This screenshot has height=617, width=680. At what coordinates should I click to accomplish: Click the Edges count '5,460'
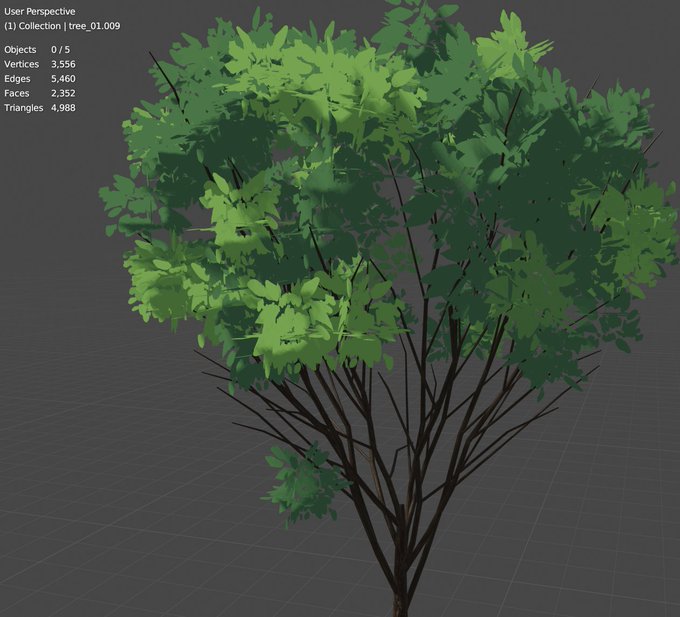63,79
